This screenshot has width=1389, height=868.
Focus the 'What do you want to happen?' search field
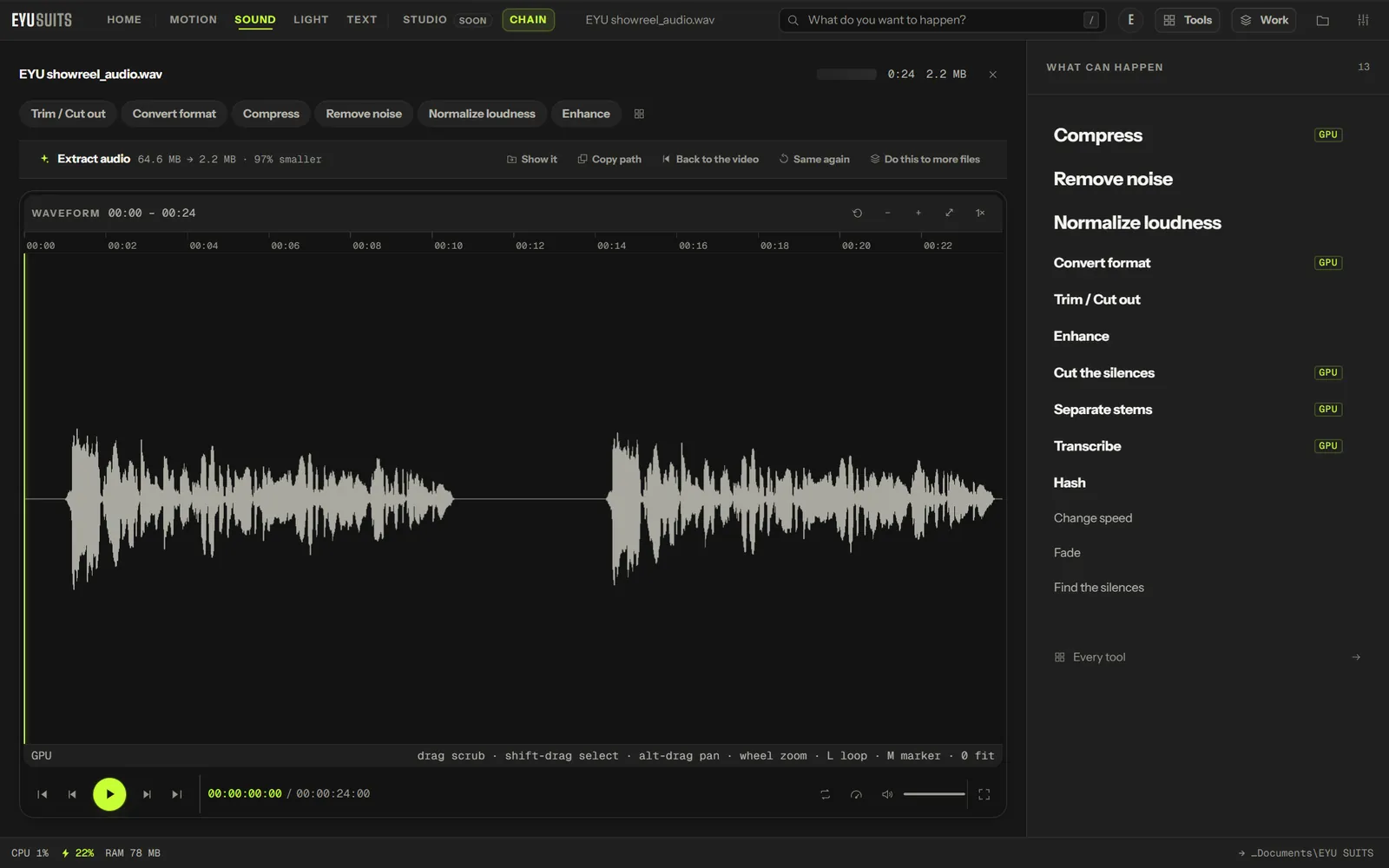(x=942, y=20)
